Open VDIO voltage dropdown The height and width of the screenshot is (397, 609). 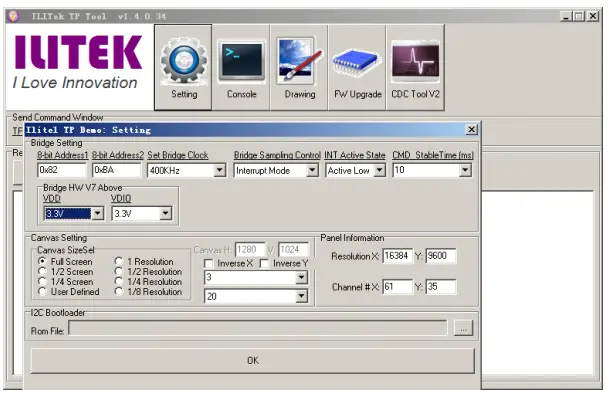[165, 213]
